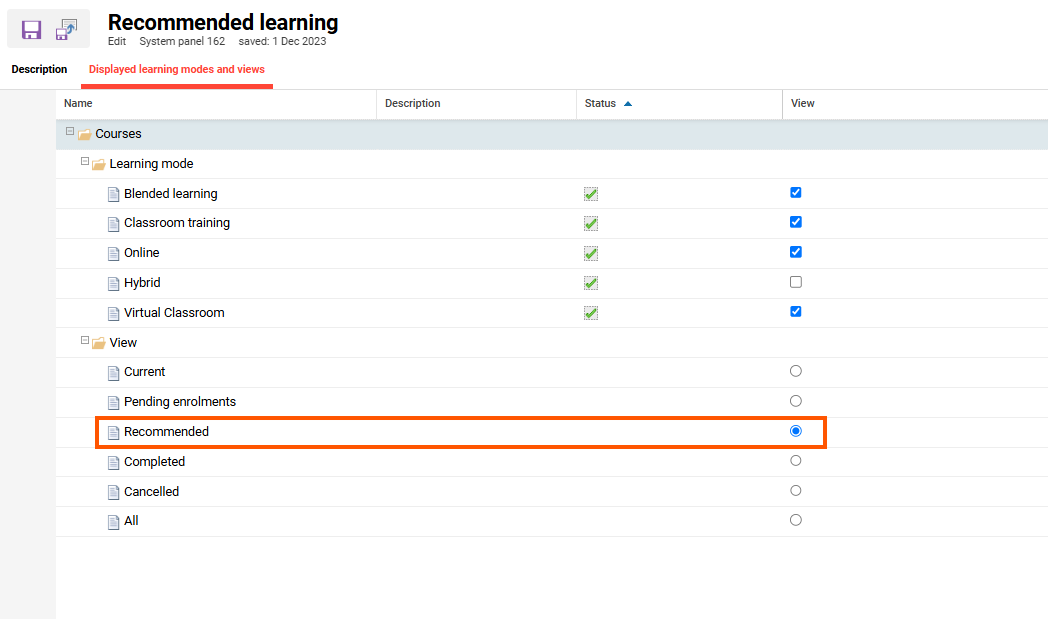Select the Current view radio button

click(x=796, y=371)
